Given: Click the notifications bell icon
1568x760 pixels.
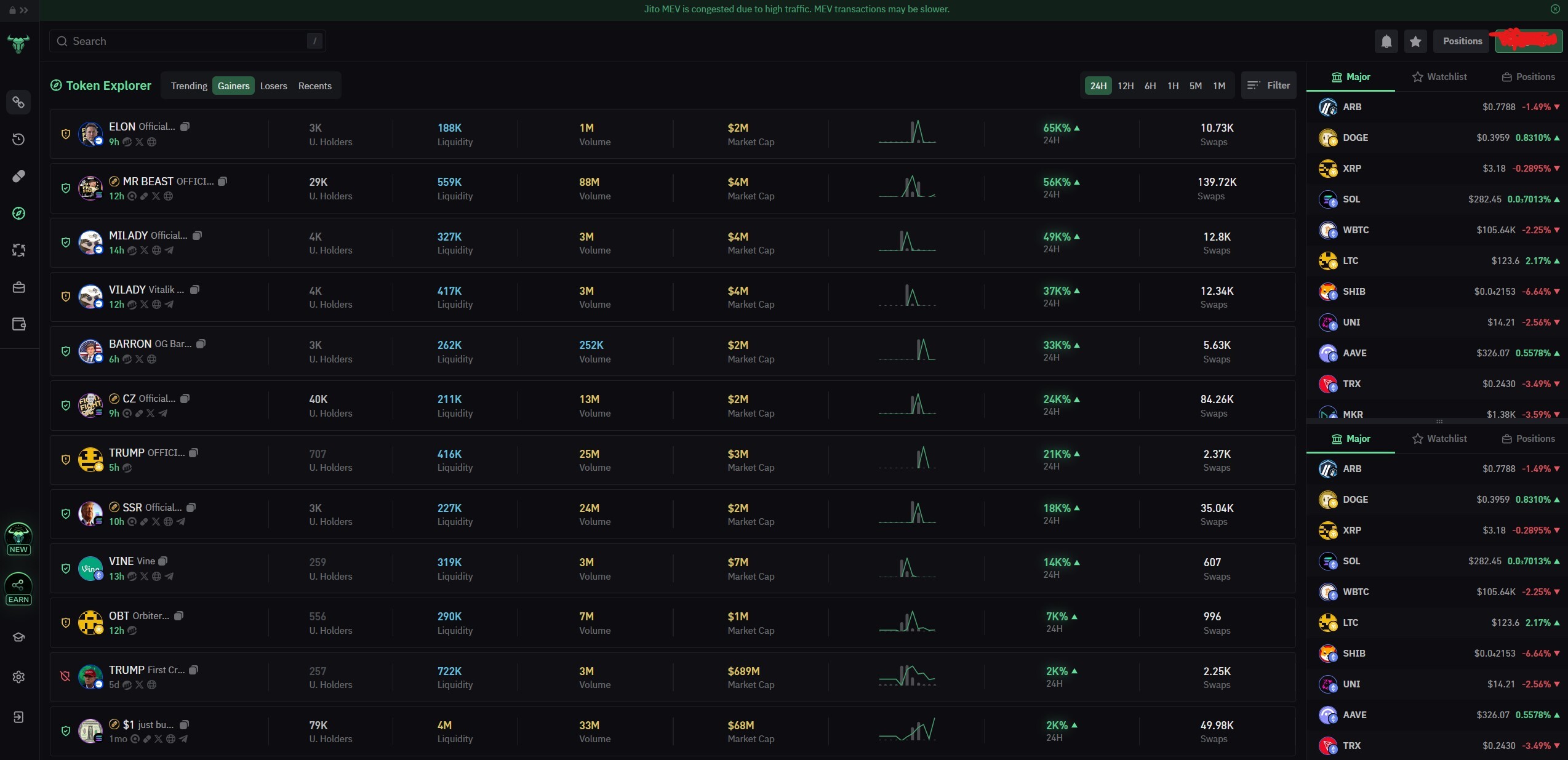Looking at the screenshot, I should pos(1386,41).
